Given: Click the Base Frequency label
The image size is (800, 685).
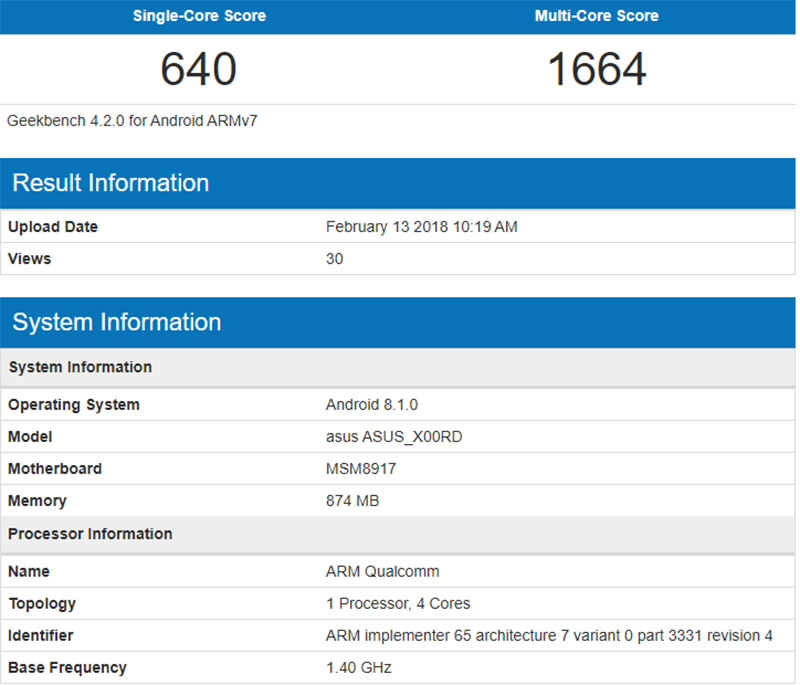Looking at the screenshot, I should point(67,668).
